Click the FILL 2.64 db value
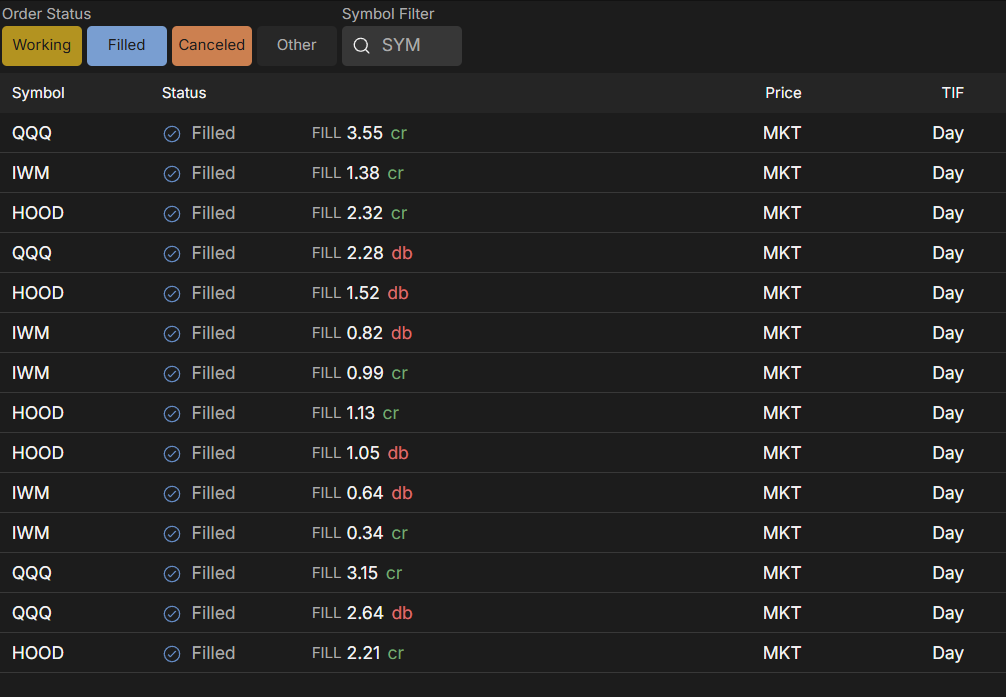Image resolution: width=1006 pixels, height=697 pixels. tap(362, 613)
